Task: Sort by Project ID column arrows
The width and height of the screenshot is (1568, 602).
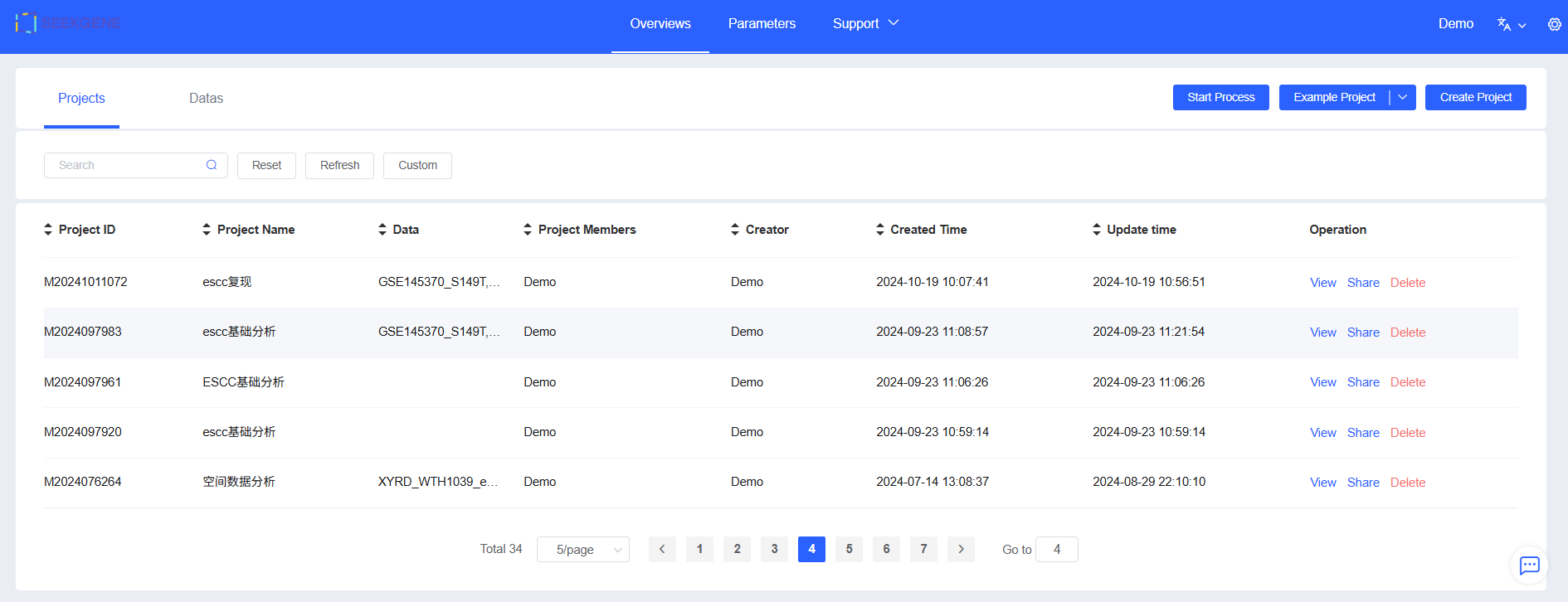Action: coord(48,230)
